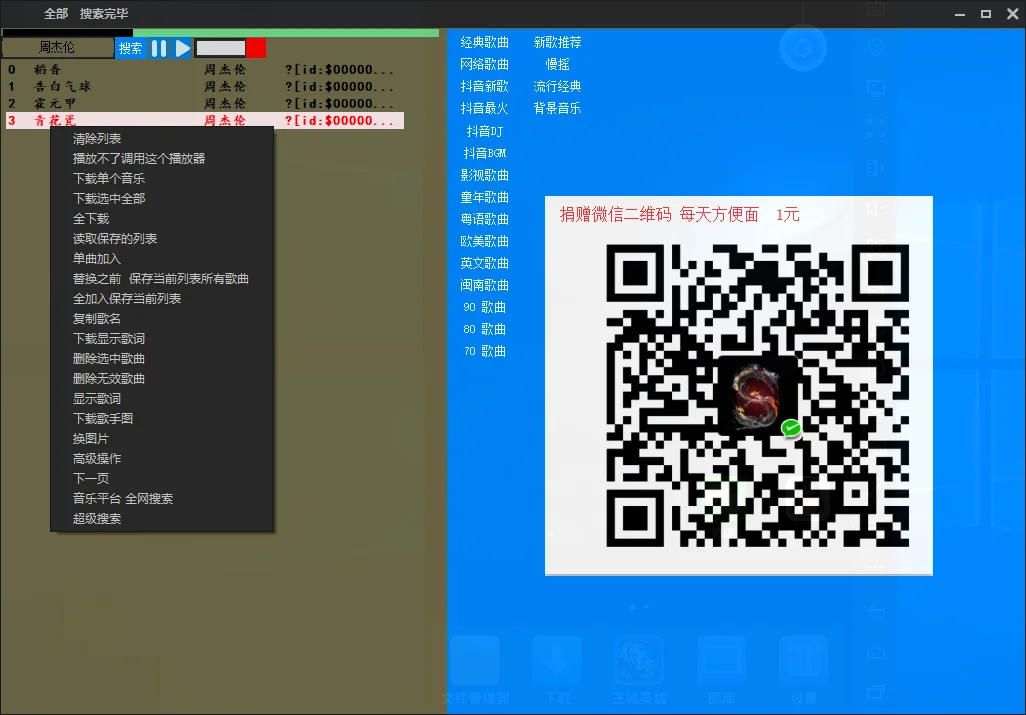
Task: Choose 显示歌词 menu entry
Action: point(97,399)
